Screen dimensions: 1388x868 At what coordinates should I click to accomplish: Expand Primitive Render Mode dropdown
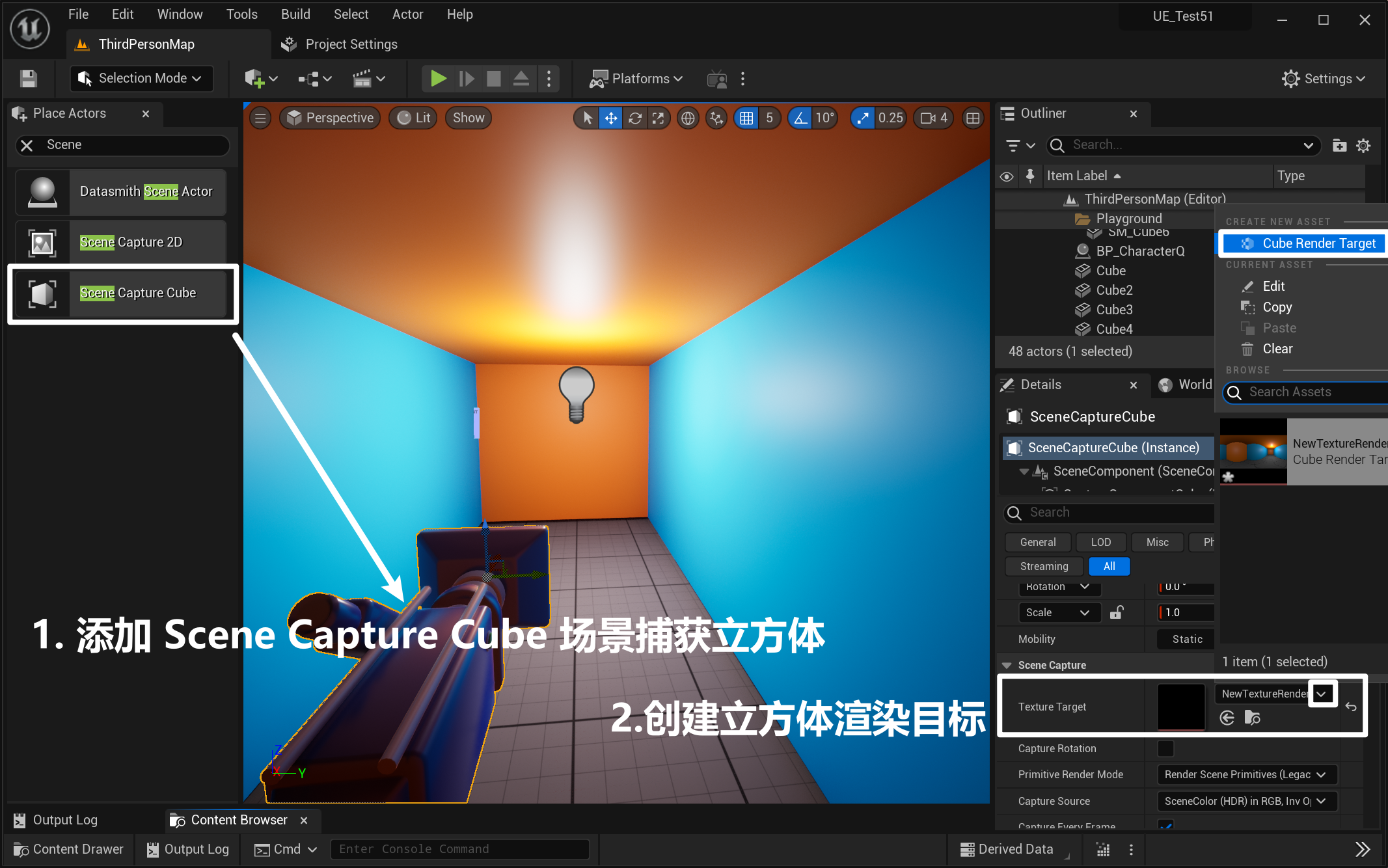1246,774
